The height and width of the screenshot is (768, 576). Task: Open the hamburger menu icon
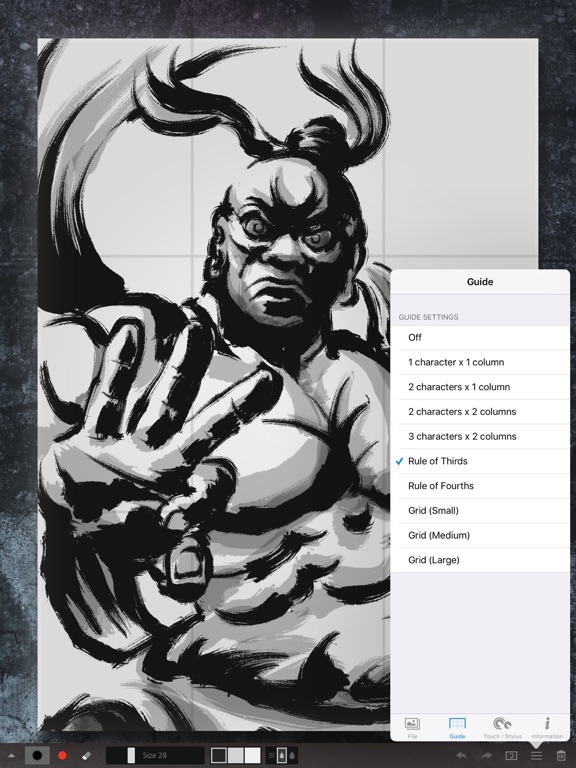tap(536, 756)
